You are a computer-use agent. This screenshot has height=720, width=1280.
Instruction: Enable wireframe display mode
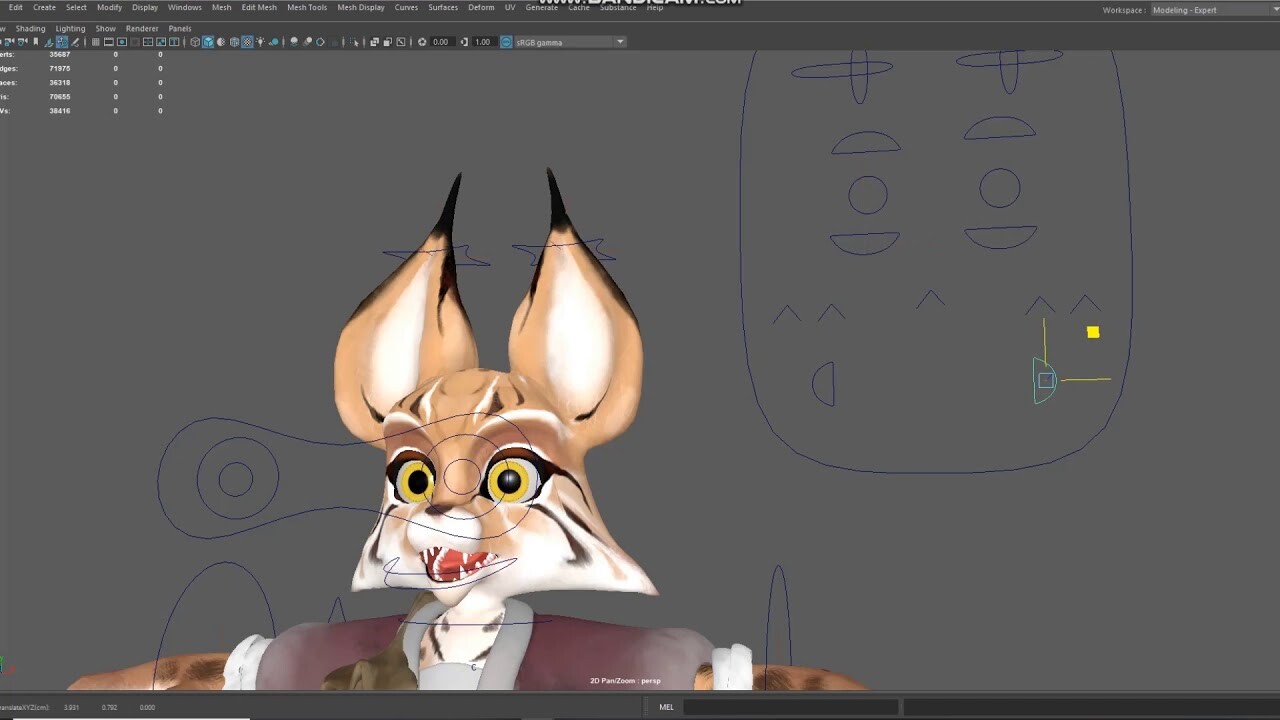pos(195,42)
